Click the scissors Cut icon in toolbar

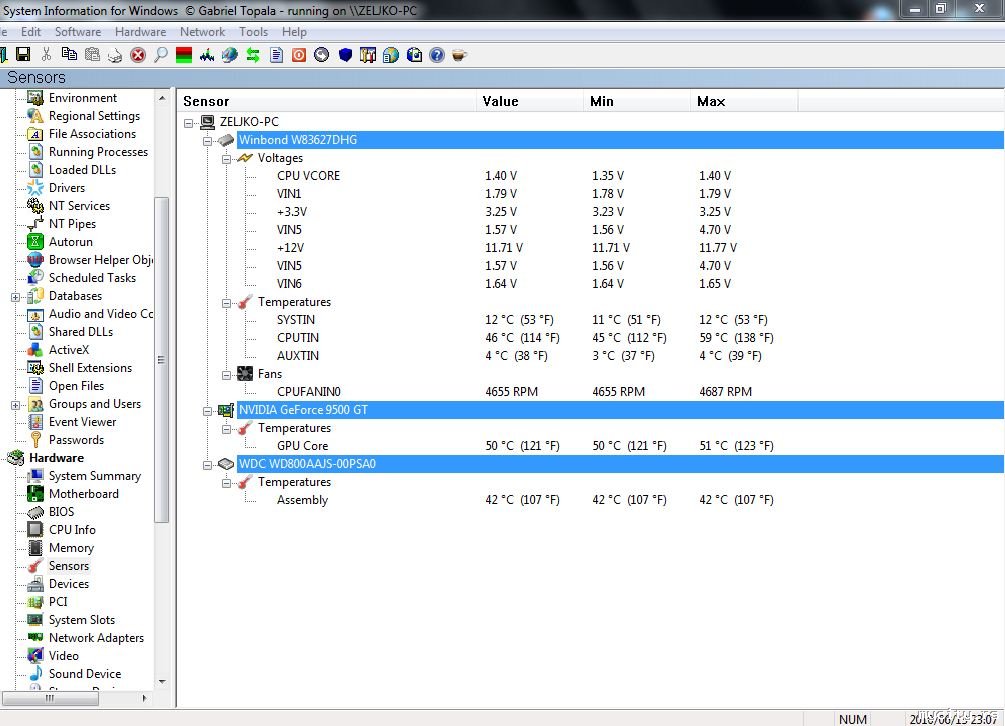(46, 55)
